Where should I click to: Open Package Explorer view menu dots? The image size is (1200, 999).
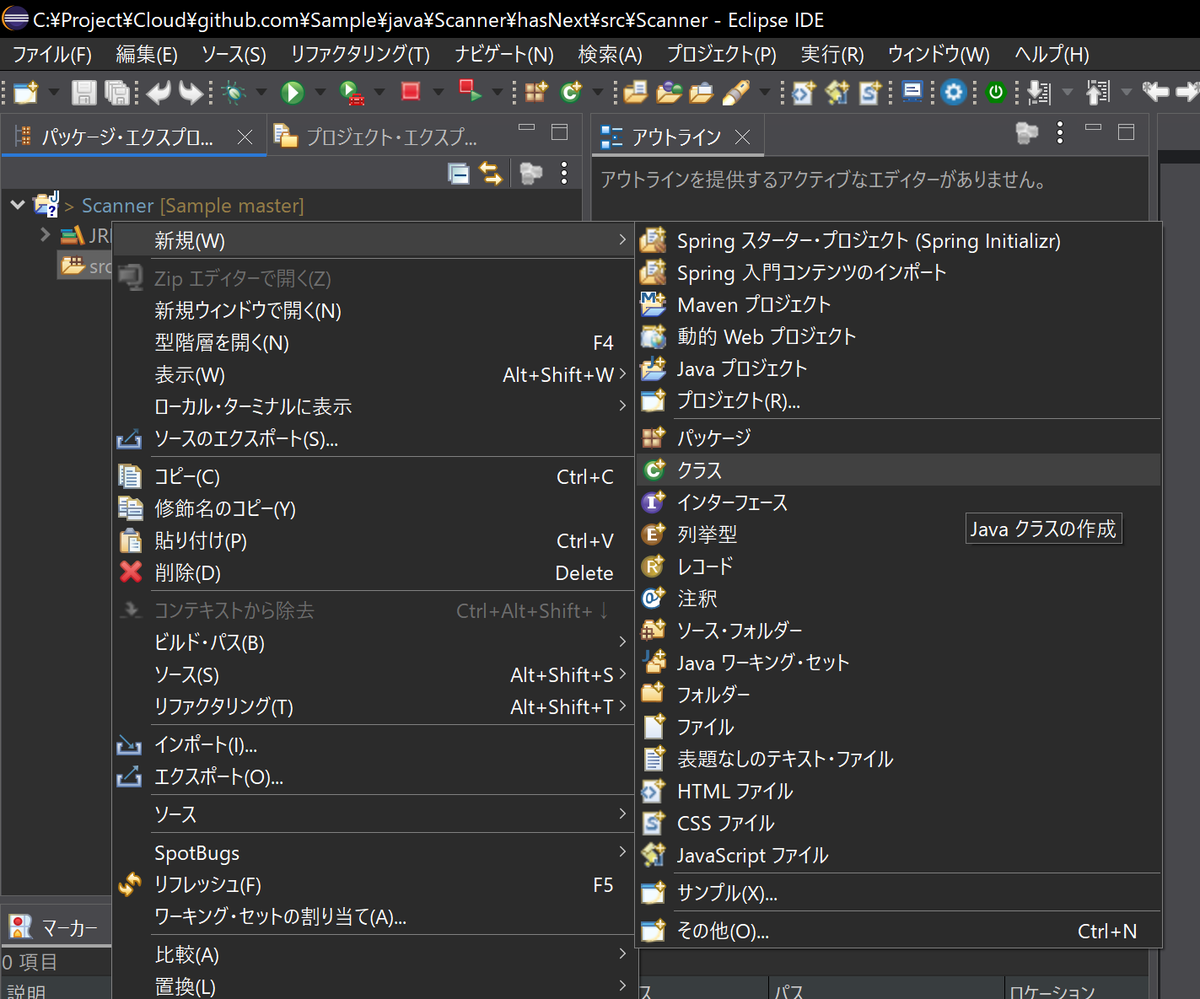coord(564,173)
